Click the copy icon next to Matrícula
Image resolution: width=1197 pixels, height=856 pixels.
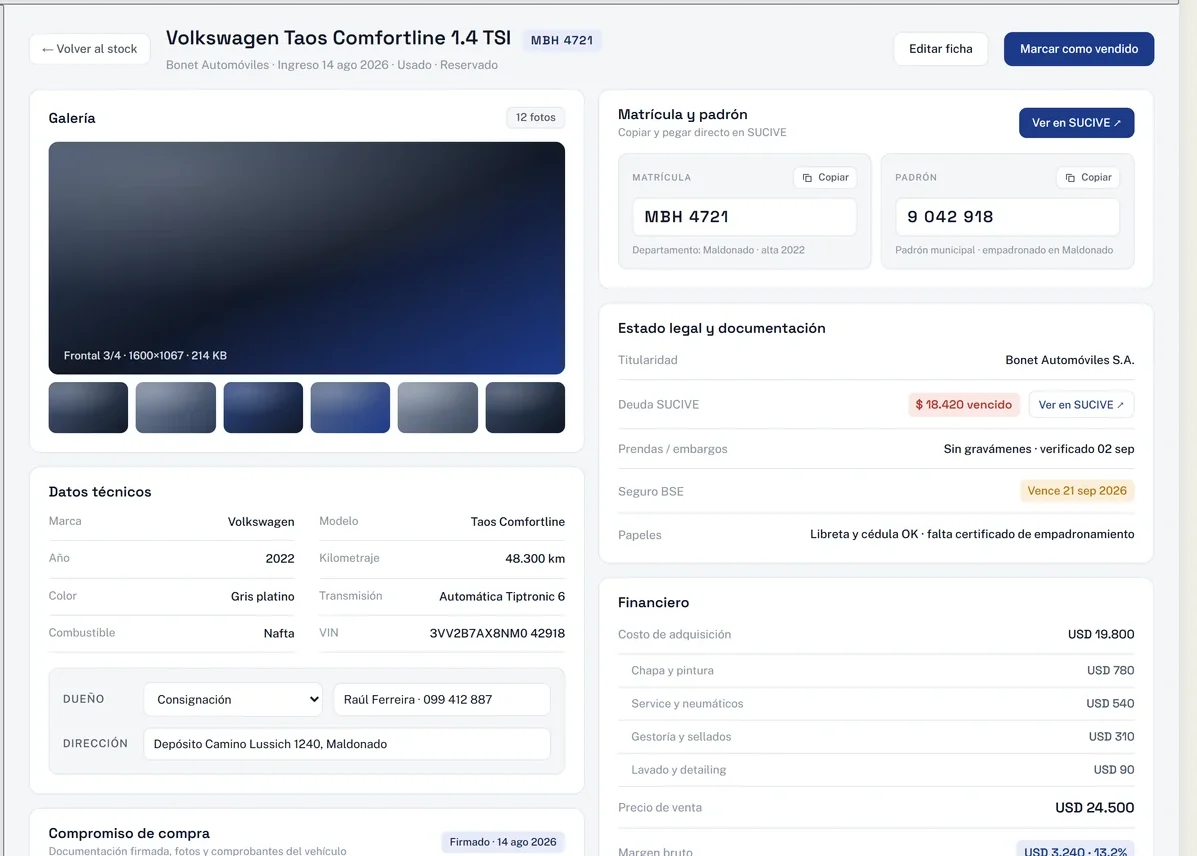(807, 177)
